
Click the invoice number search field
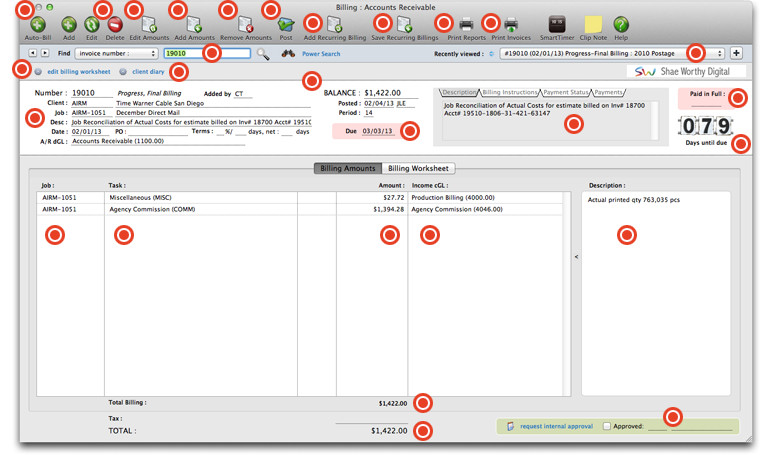205,54
